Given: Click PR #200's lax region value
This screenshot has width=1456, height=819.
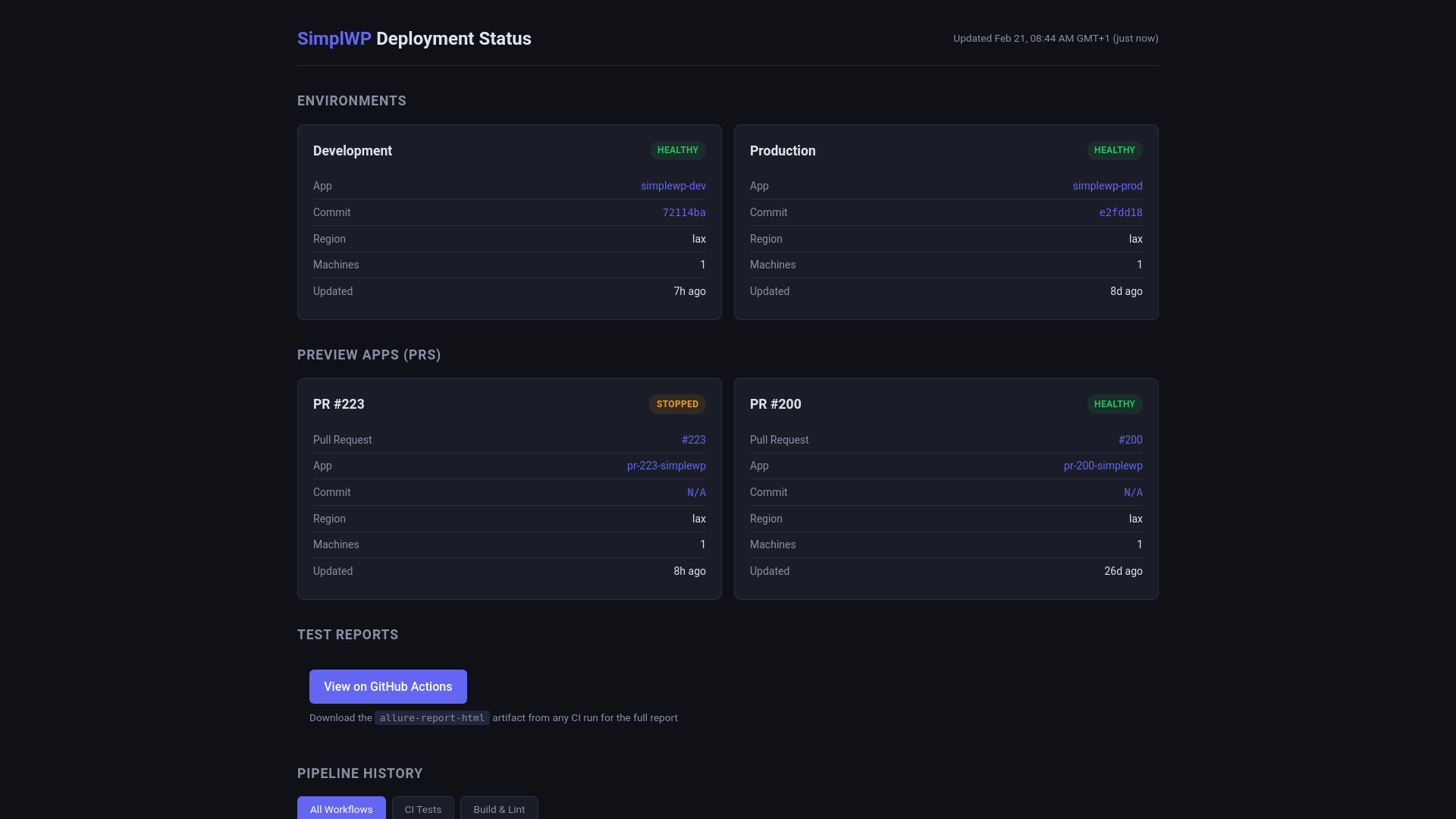Looking at the screenshot, I should (x=1136, y=519).
